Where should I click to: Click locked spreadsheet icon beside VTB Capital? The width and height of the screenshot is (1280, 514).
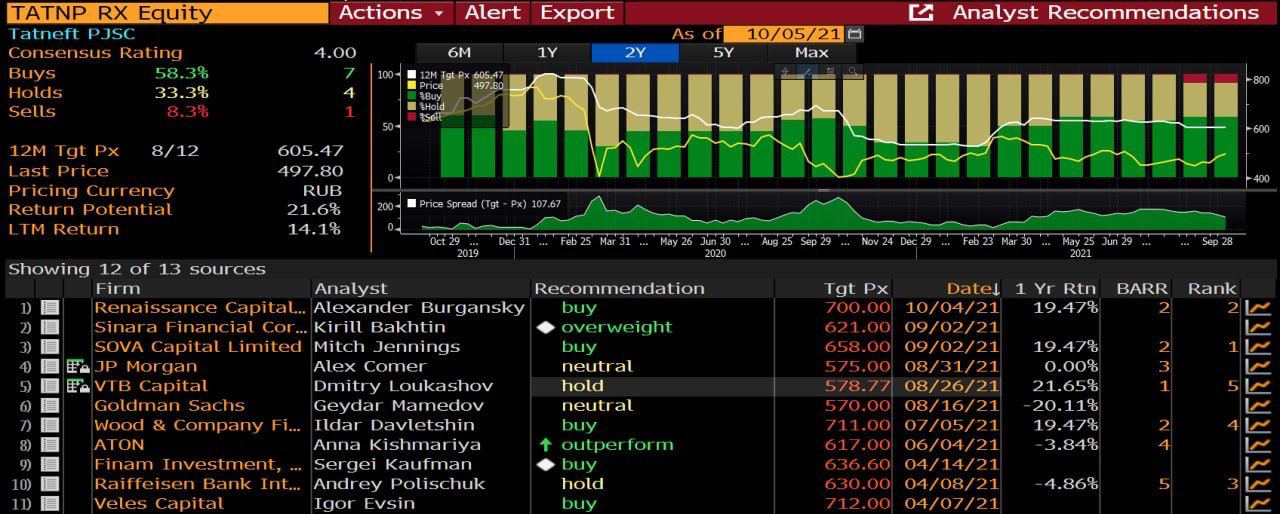78,386
